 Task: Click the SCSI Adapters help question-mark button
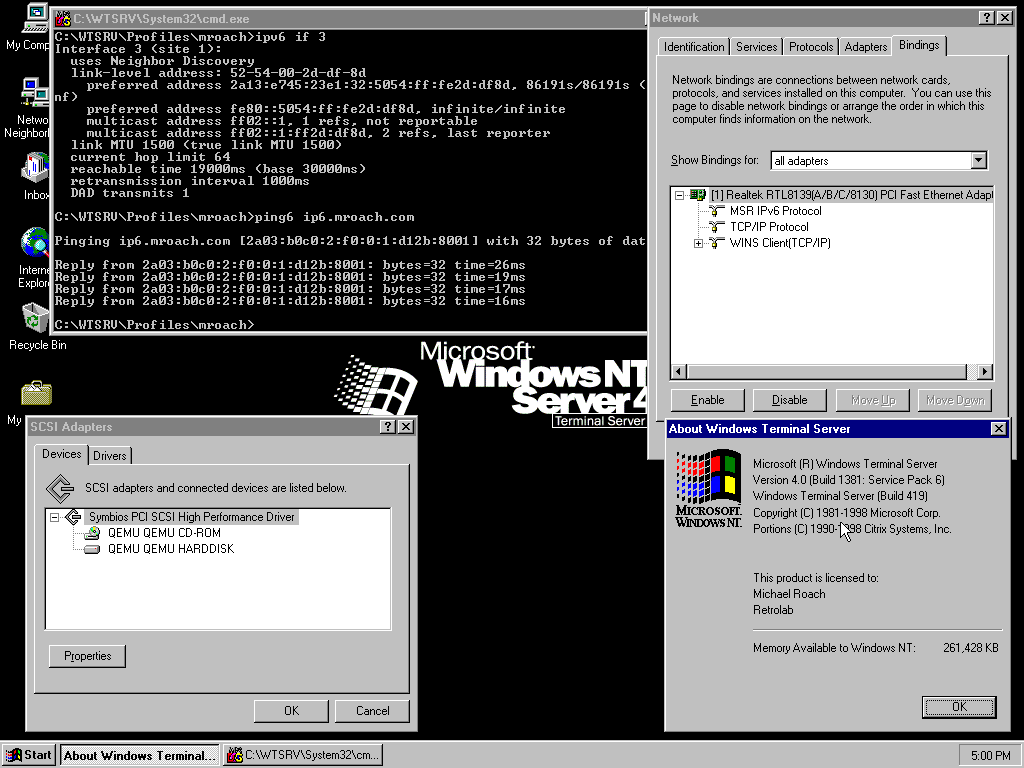[388, 426]
